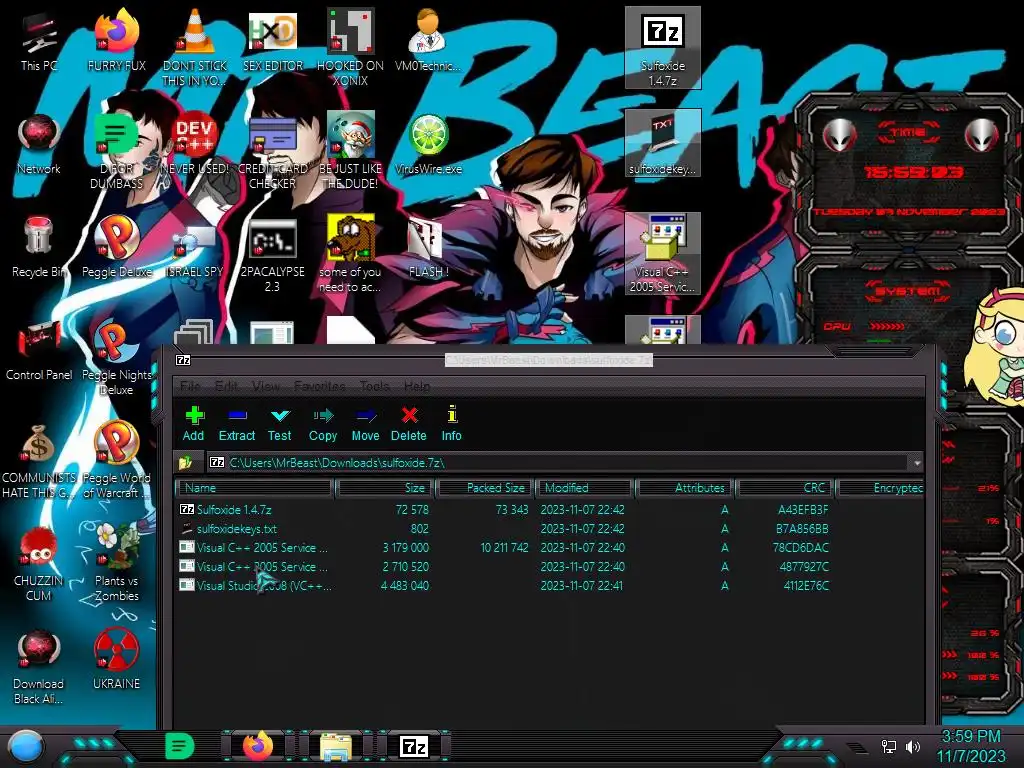The image size is (1024, 768).
Task: Expand the address path dropdown arrow
Action: point(917,463)
